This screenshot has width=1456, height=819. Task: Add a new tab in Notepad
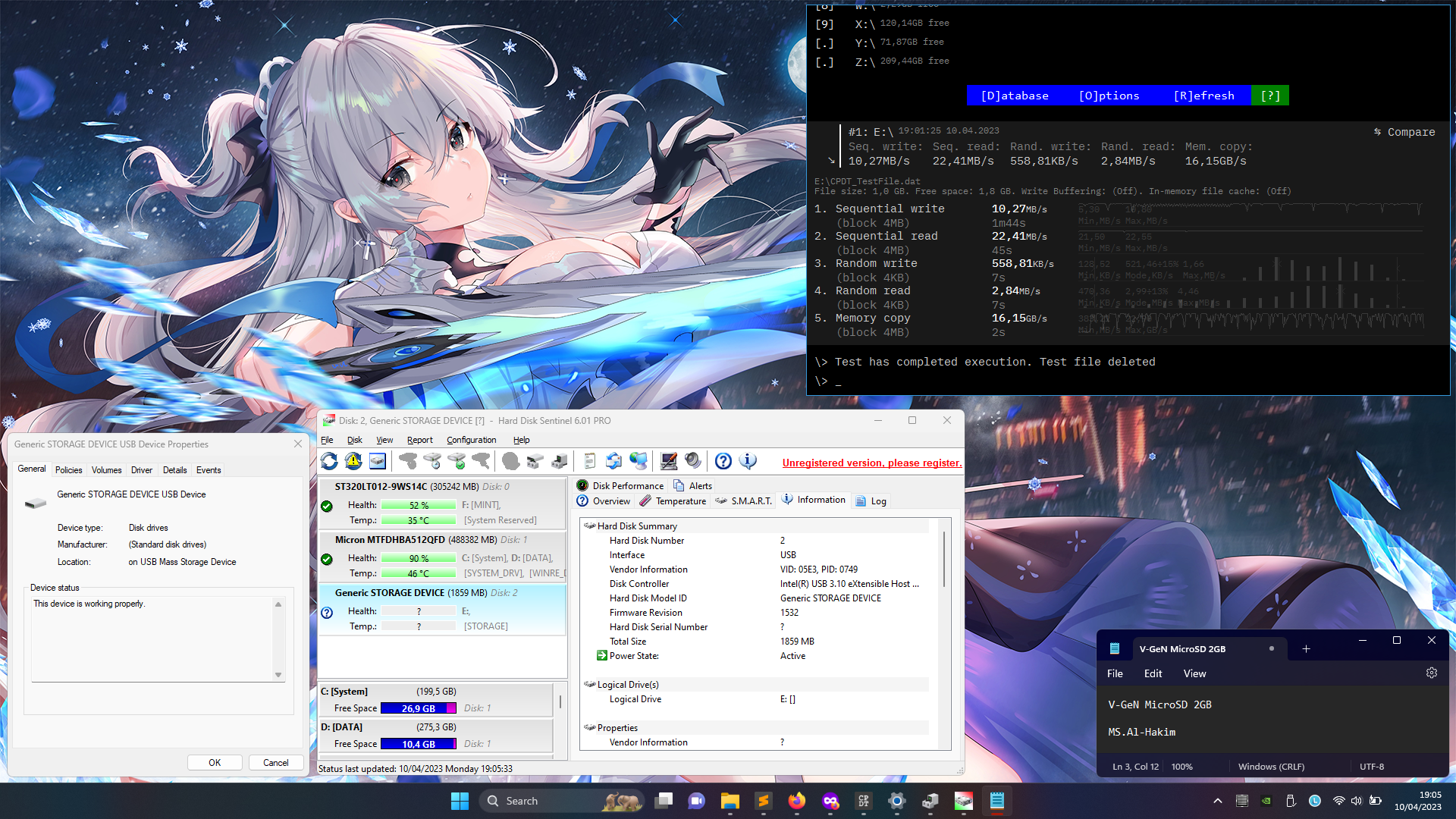click(1306, 649)
